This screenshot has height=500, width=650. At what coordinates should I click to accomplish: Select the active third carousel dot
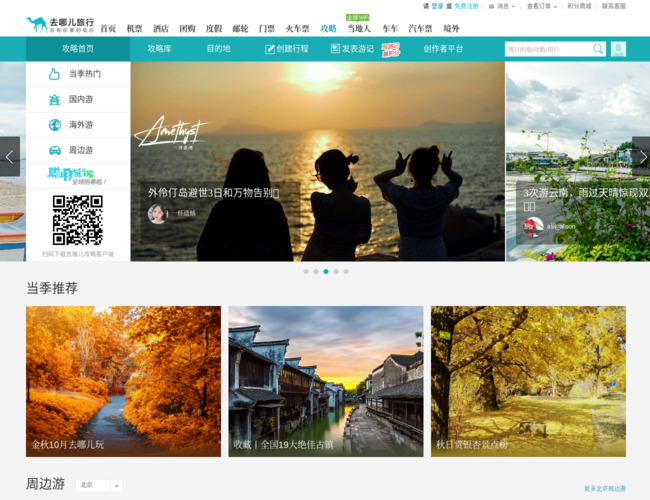pos(326,272)
